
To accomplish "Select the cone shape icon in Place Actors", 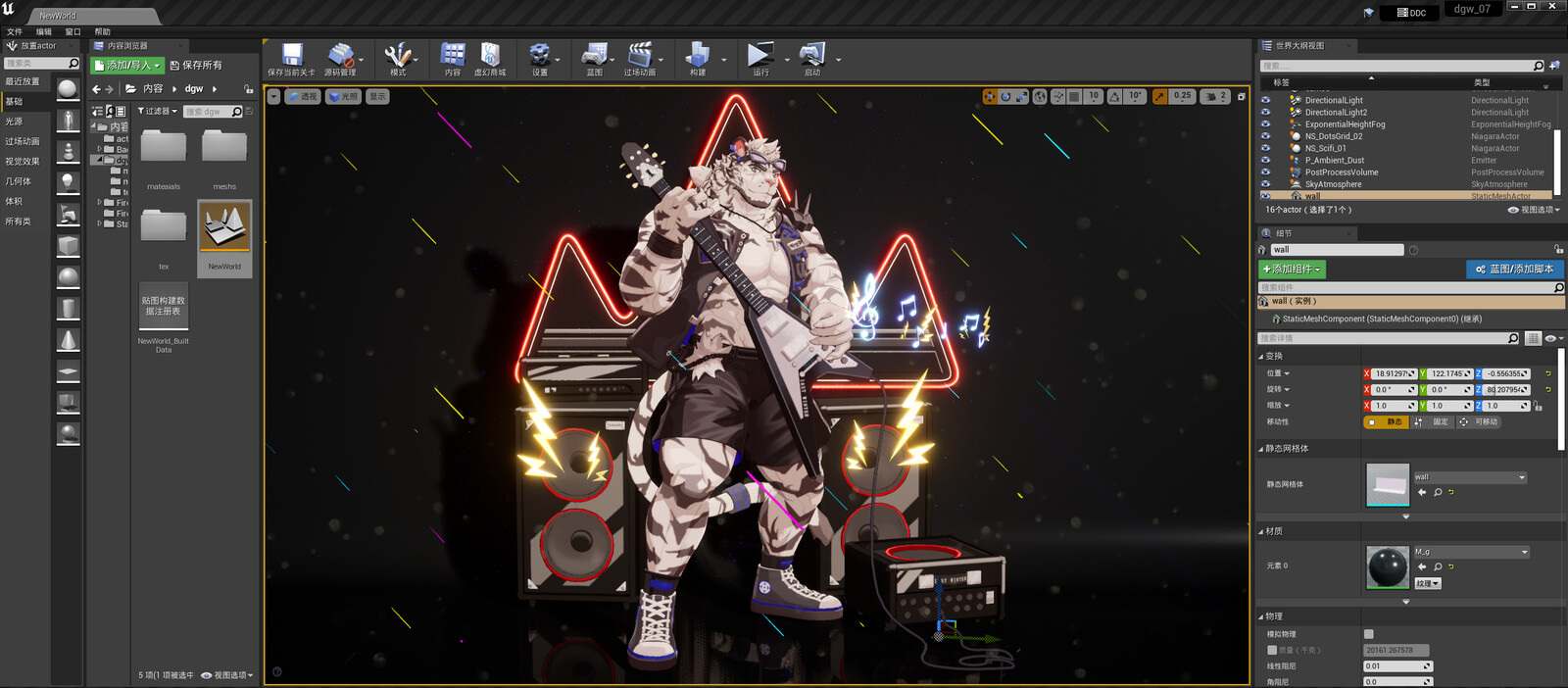I will coord(68,340).
